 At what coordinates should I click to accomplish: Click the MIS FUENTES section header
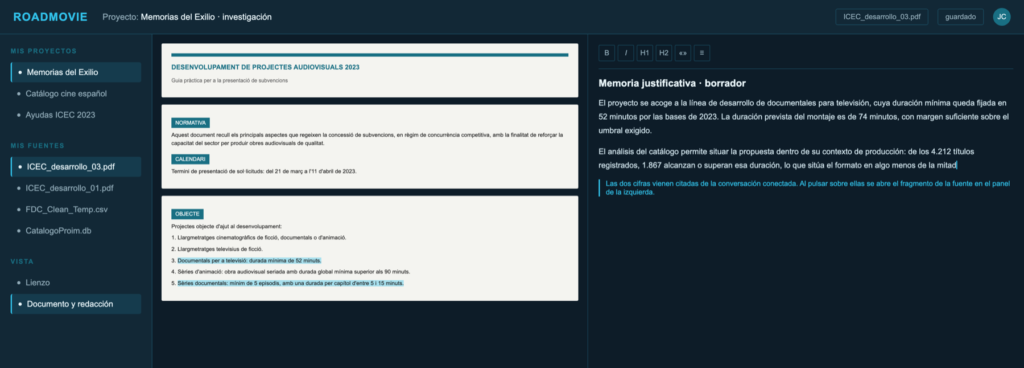37,146
